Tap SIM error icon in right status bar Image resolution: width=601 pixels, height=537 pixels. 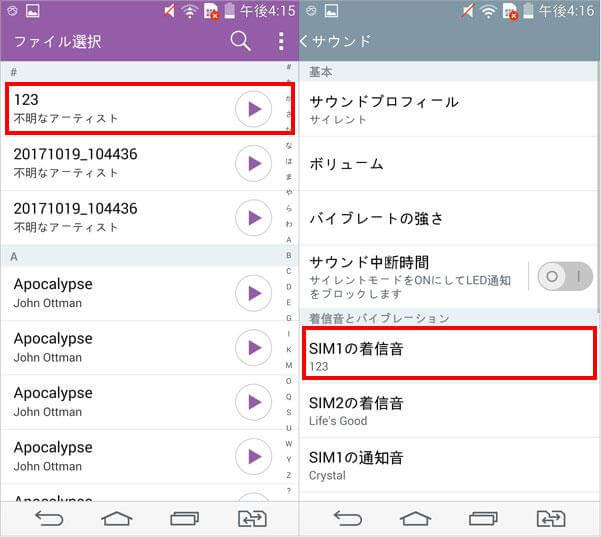511,11
